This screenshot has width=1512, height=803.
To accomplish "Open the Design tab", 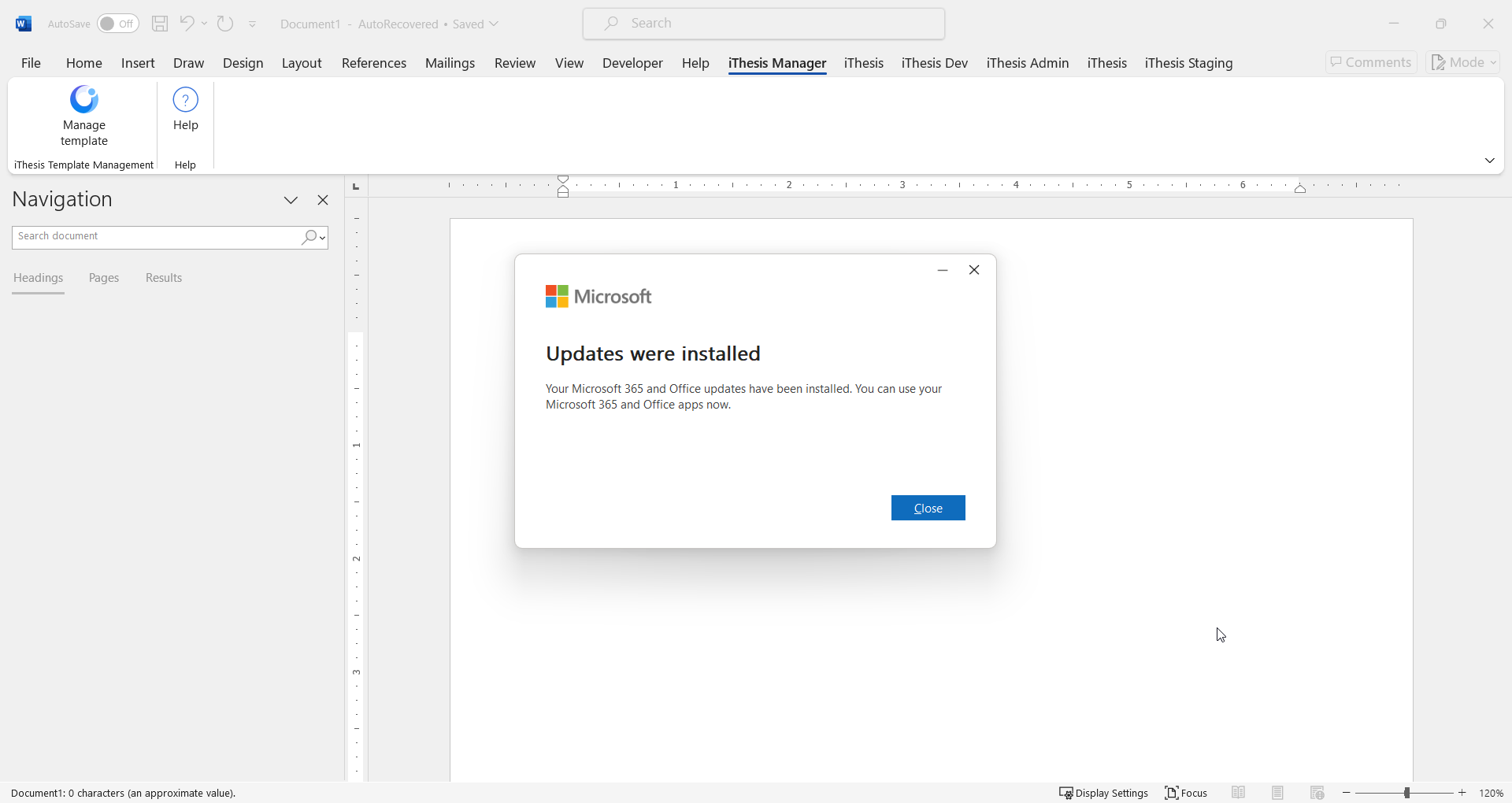I will tap(243, 63).
